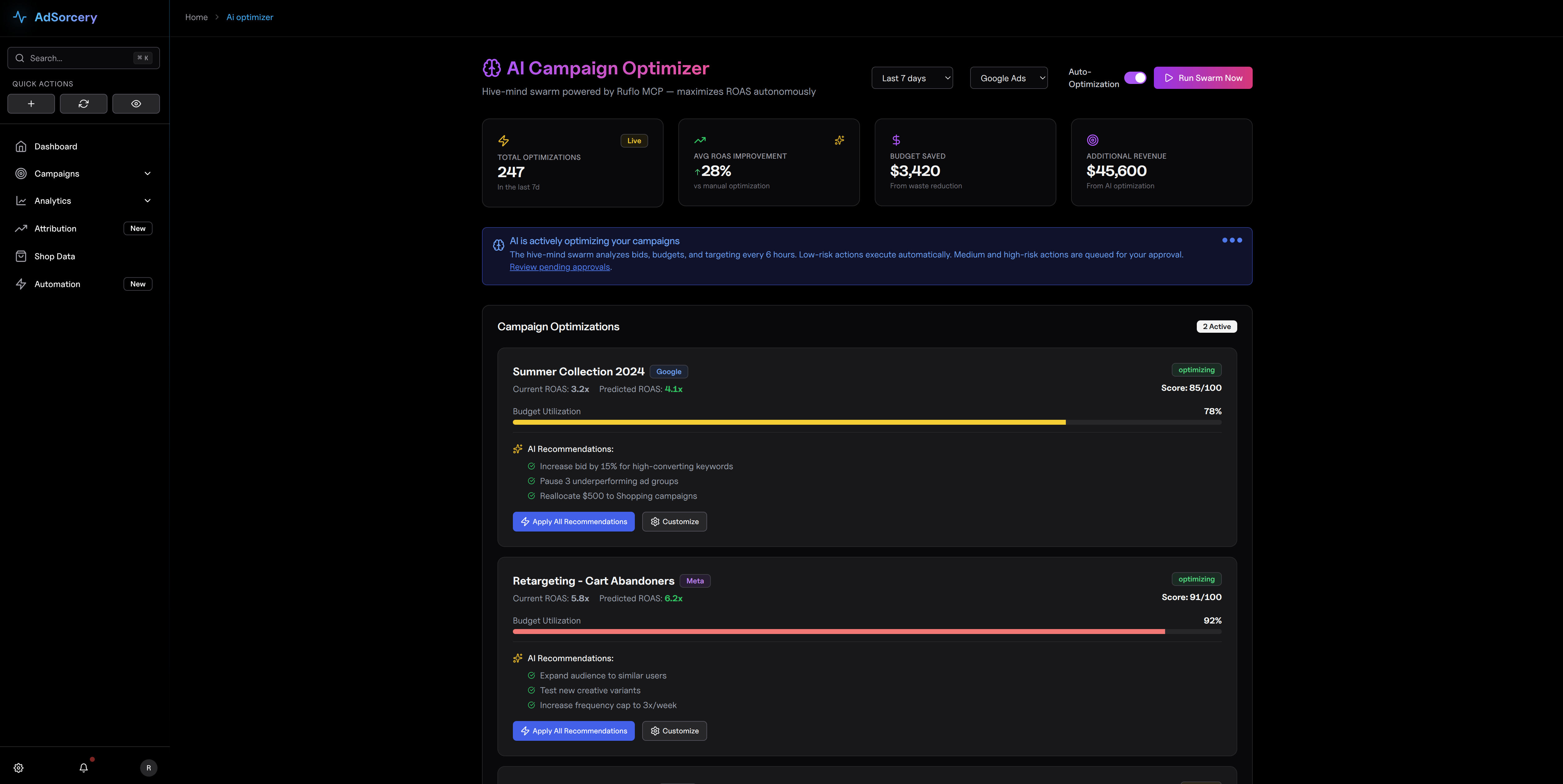Click the dollar icon in Budget Saved card
The height and width of the screenshot is (784, 1563).
pos(895,140)
